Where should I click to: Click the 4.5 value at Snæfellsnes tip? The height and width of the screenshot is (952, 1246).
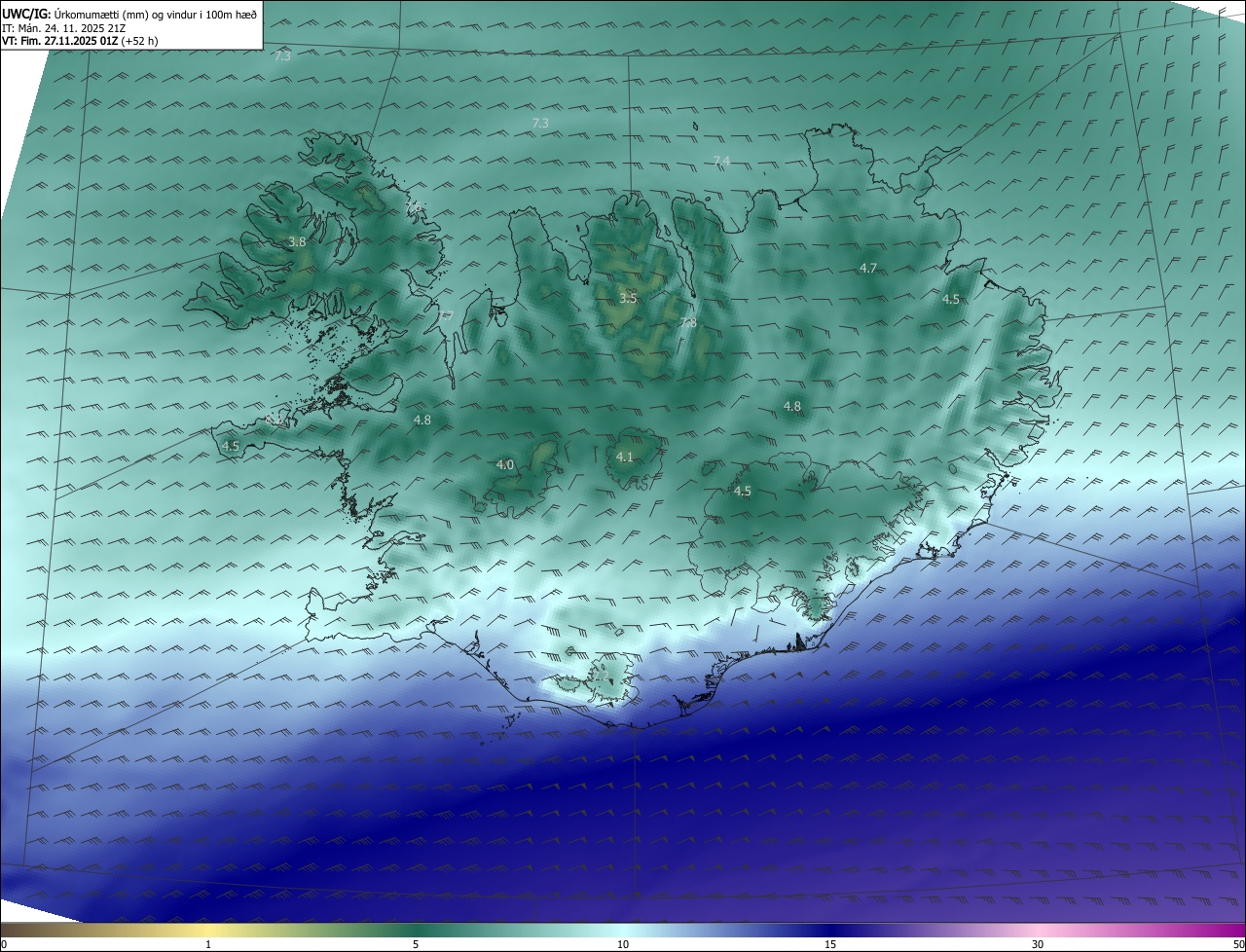click(231, 446)
